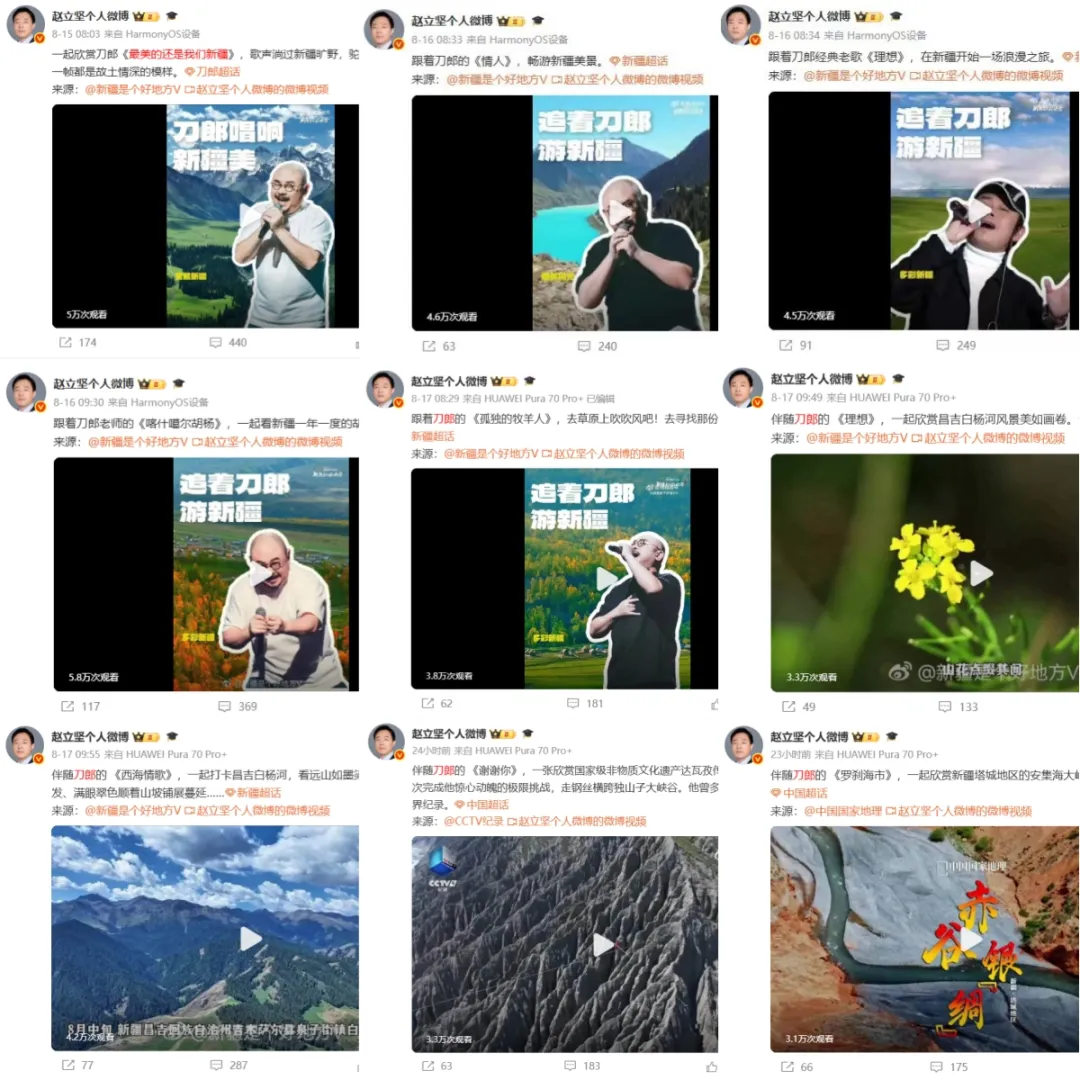Open comment icon showing 249
The height and width of the screenshot is (1080, 1080).
coord(942,345)
